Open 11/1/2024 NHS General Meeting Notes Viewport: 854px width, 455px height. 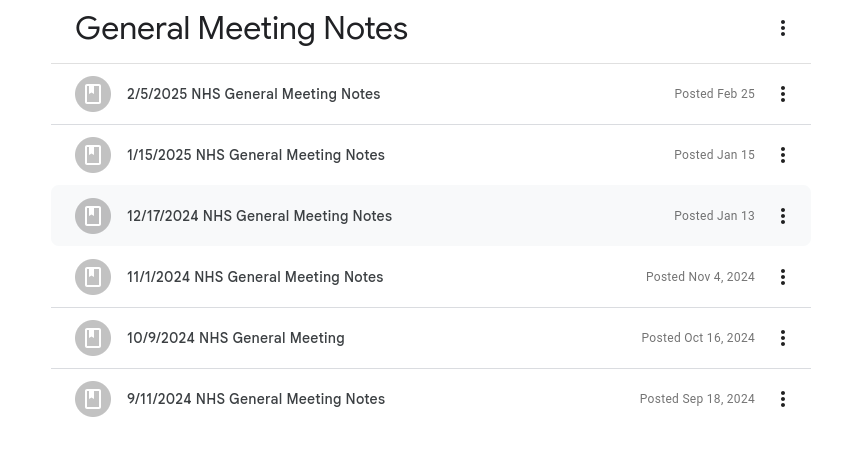click(x=255, y=277)
